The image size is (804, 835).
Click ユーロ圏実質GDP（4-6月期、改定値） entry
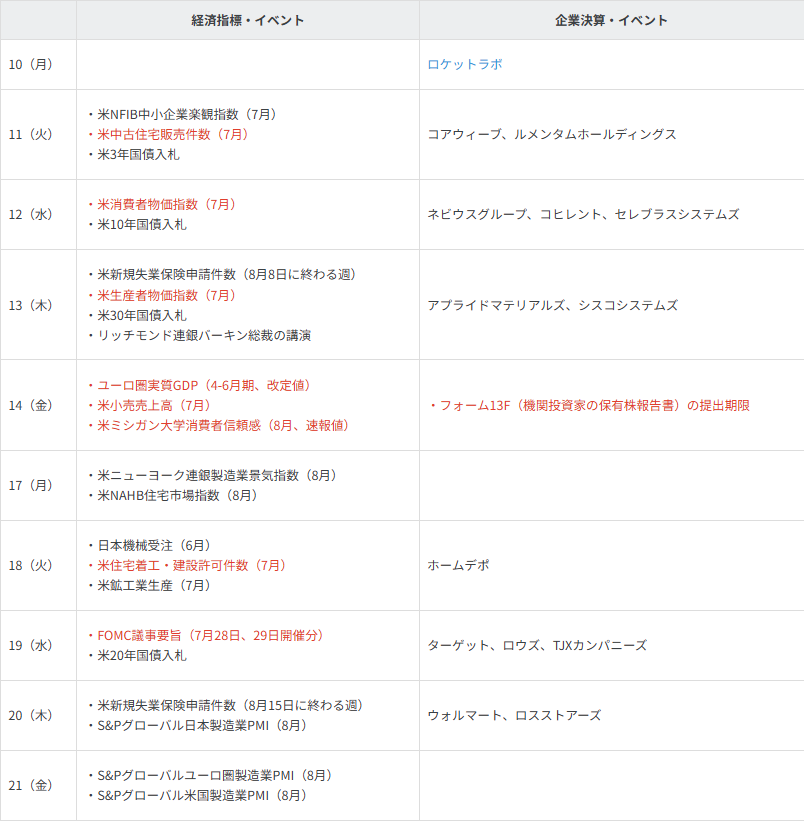click(200, 385)
